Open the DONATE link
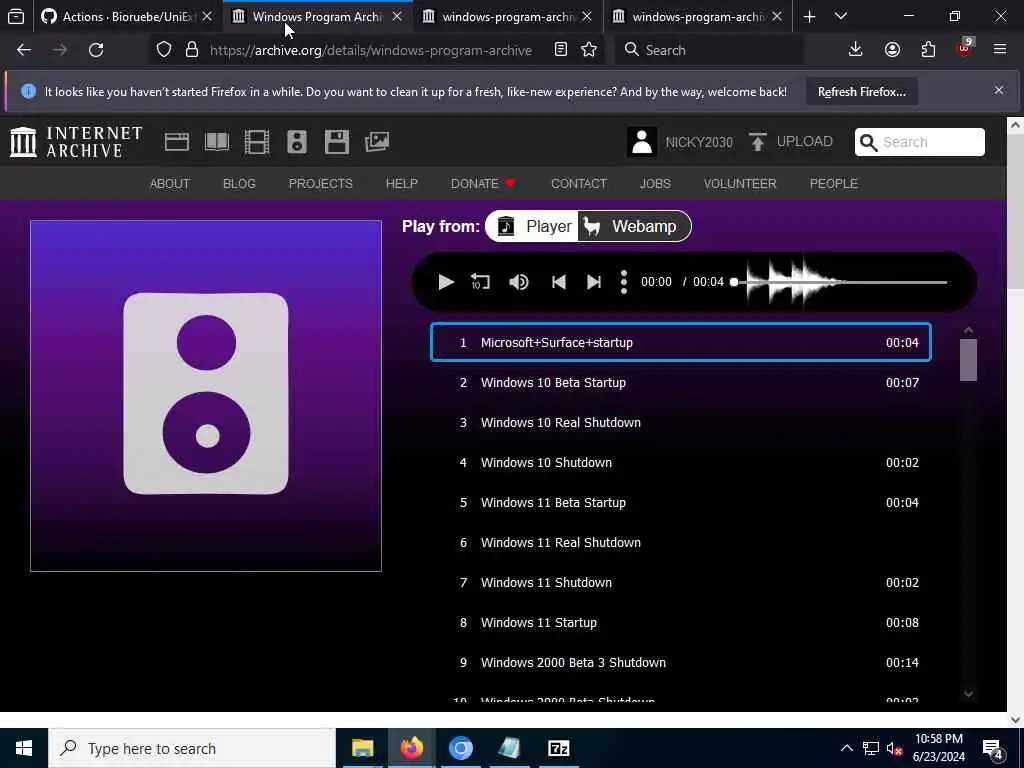 483,184
